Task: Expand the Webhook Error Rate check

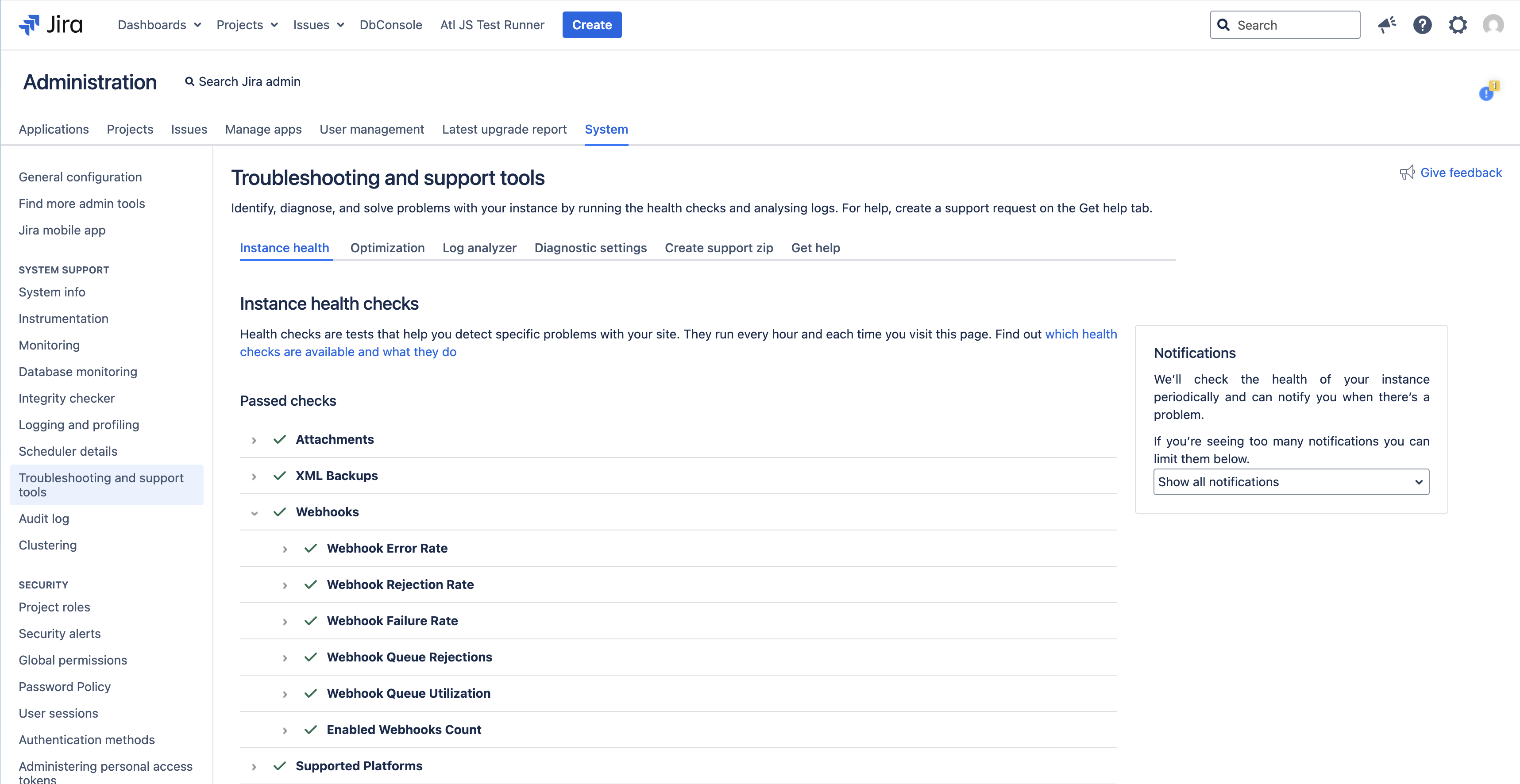Action: tap(285, 549)
